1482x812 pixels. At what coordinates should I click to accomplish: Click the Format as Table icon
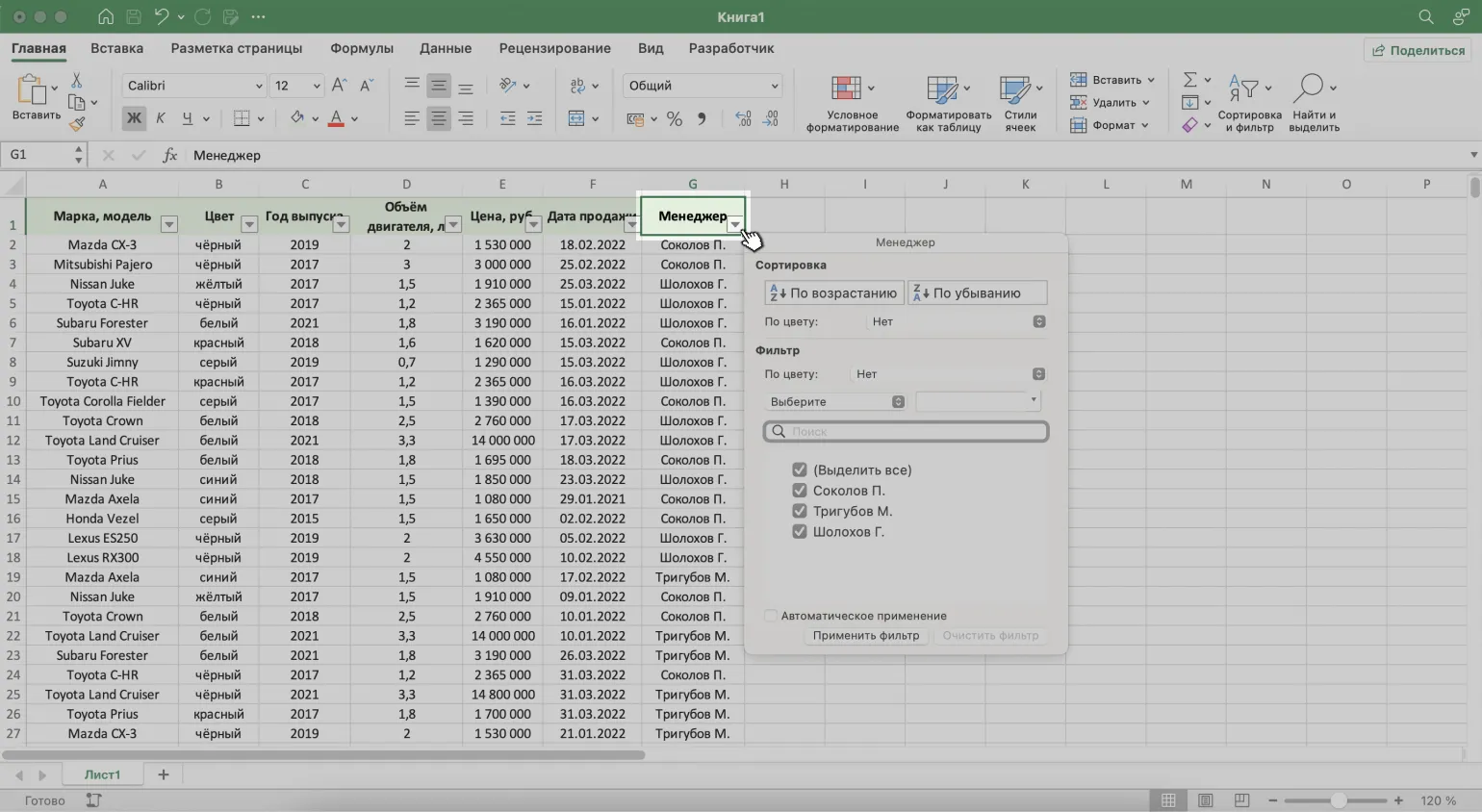pyautogui.click(x=941, y=89)
